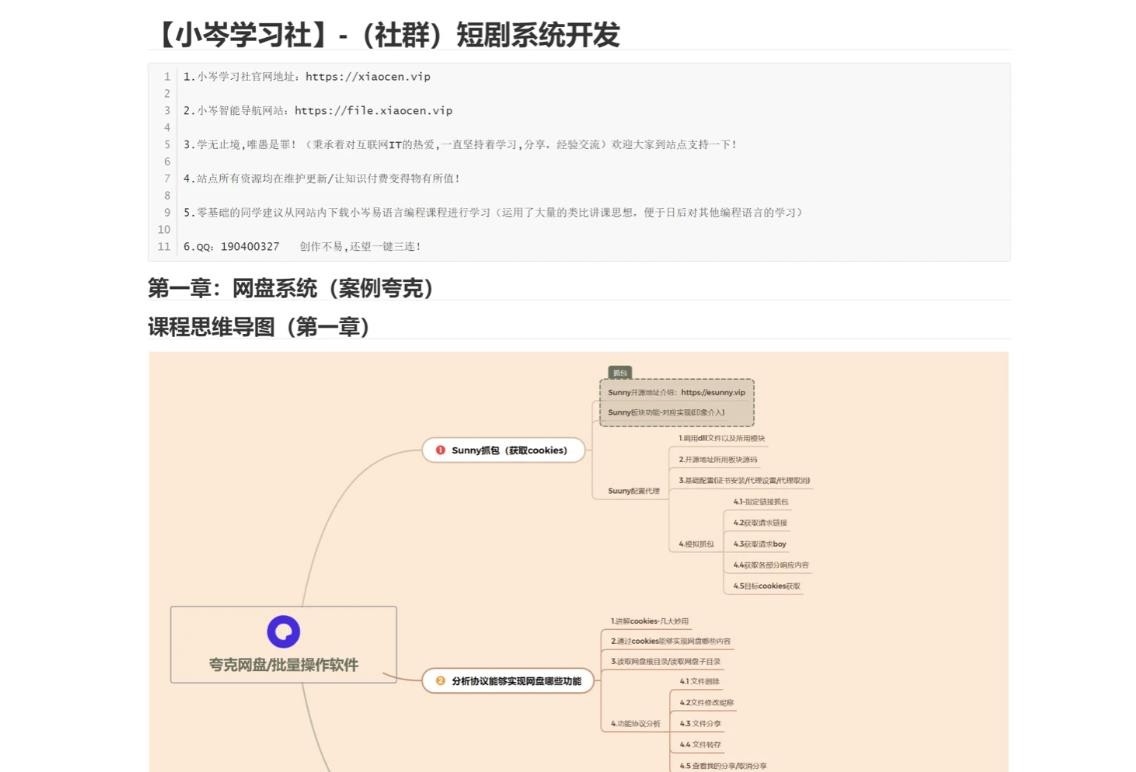Click the 4.5目标cookies获取 leaf node
This screenshot has width=1136, height=772.
tap(766, 586)
